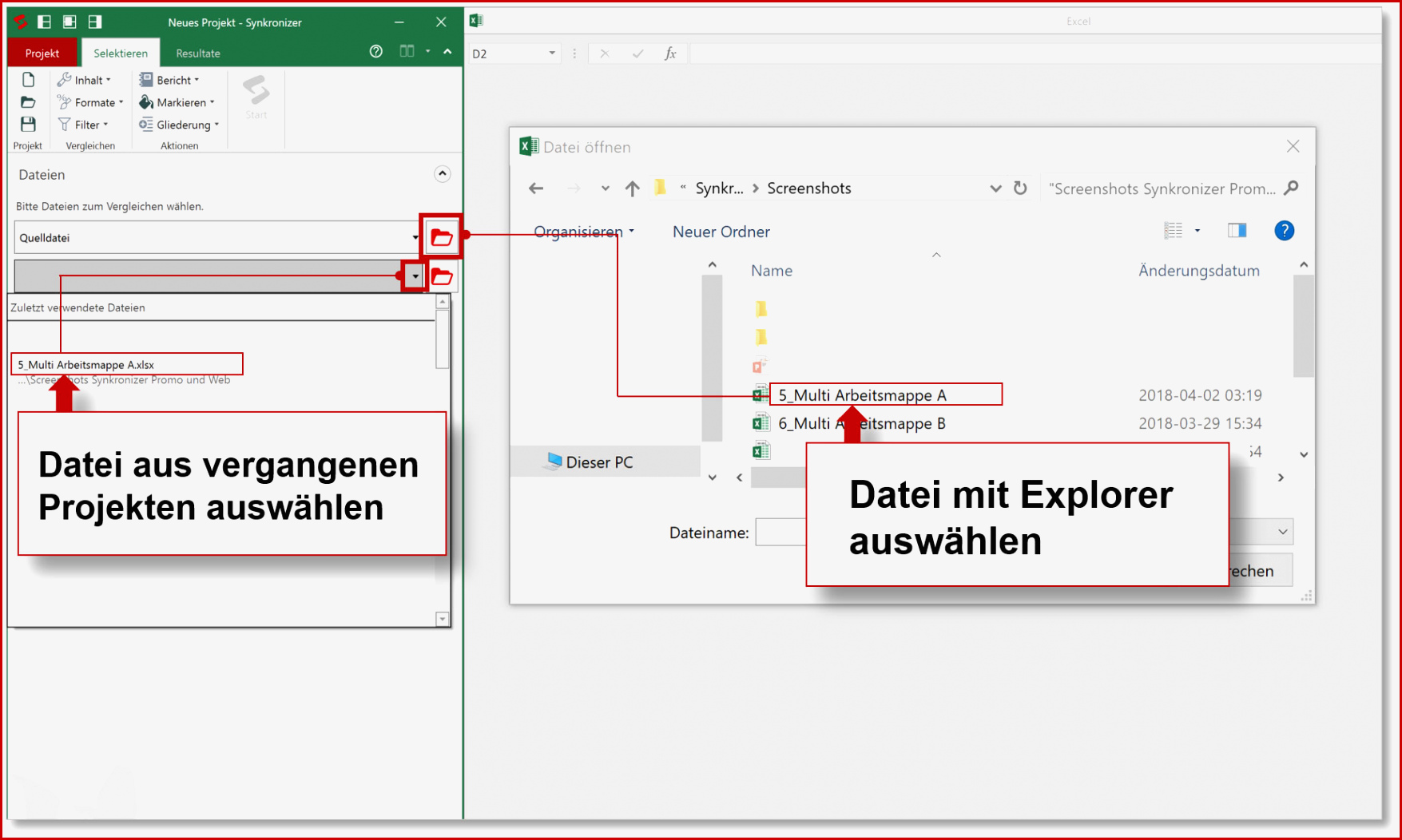
Task: Click the file type dropdown arrow in dialog
Action: [1282, 532]
